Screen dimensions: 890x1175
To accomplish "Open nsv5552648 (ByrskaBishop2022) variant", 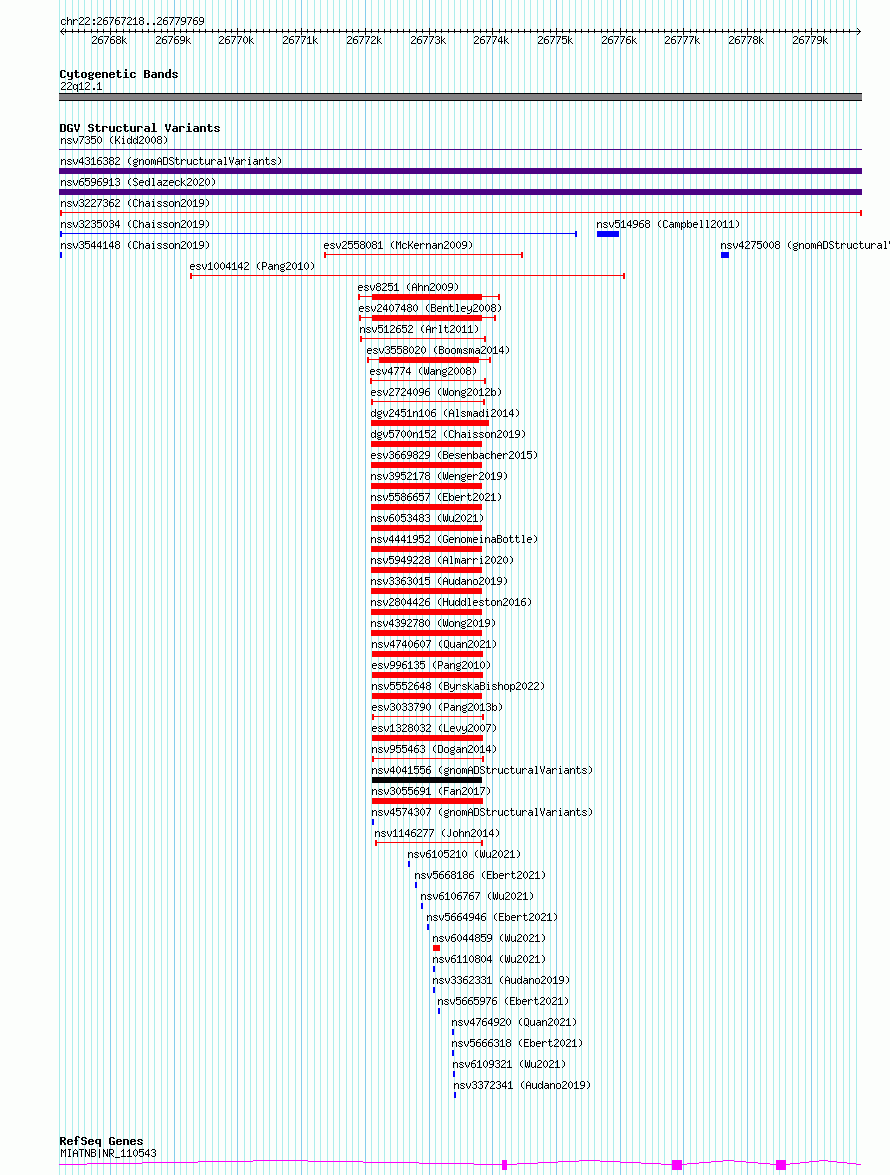I will (458, 686).
